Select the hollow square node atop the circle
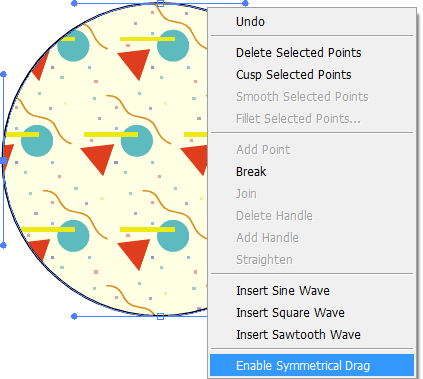This screenshot has height=379, width=423. pyautogui.click(x=160, y=3)
